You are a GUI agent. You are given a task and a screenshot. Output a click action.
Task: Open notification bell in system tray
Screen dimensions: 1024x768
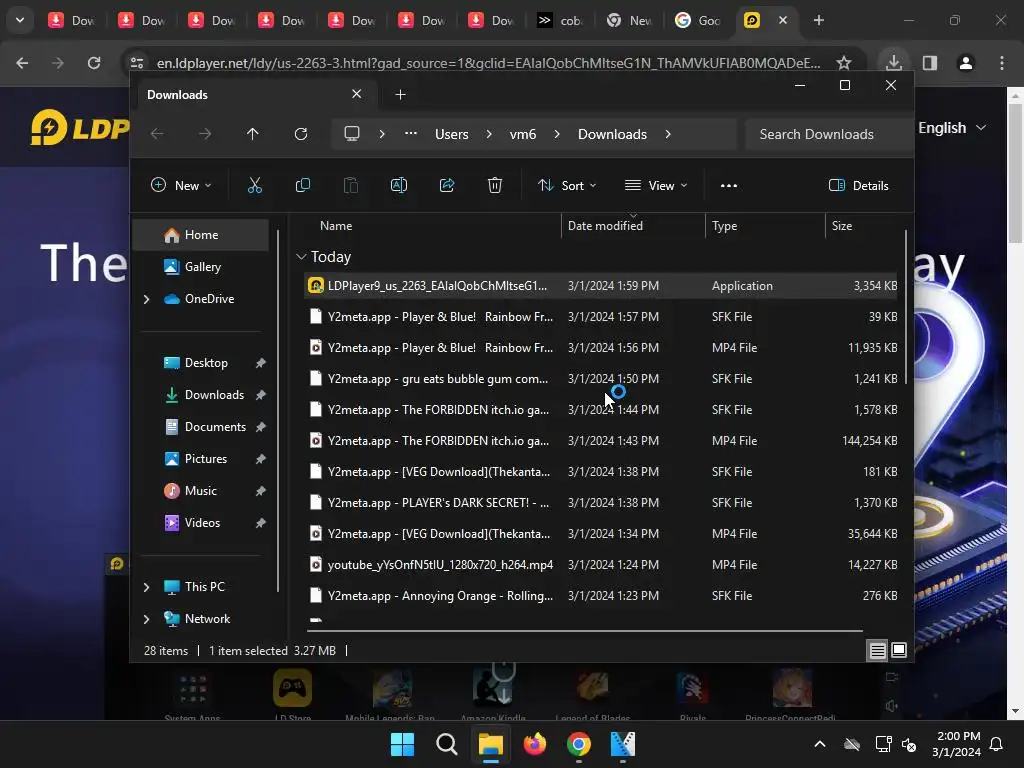pyautogui.click(x=997, y=744)
